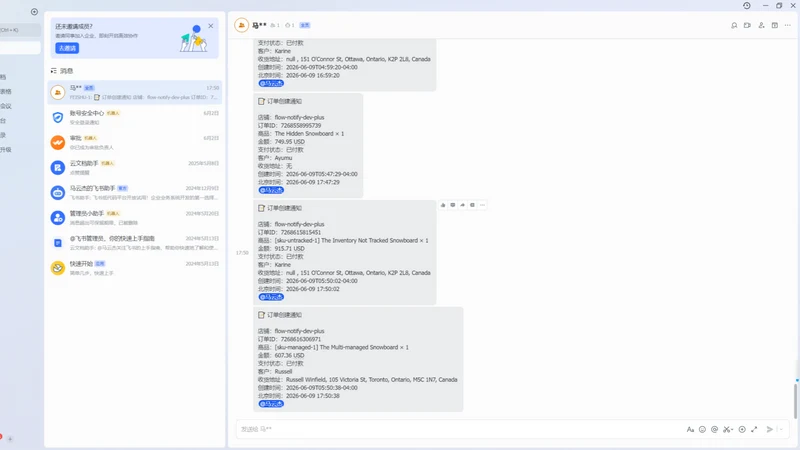800x450 pixels.
Task: Click order ID 7268558995739 text
Action: click(x=301, y=126)
